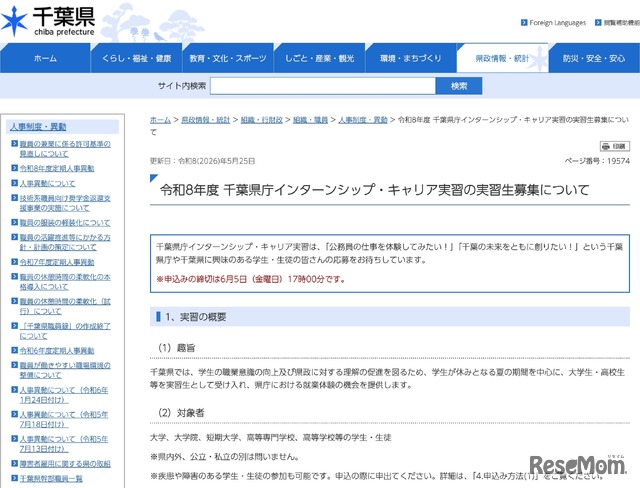640x488 pixels.
Task: Open the Foreign Languages link
Action: tap(553, 23)
